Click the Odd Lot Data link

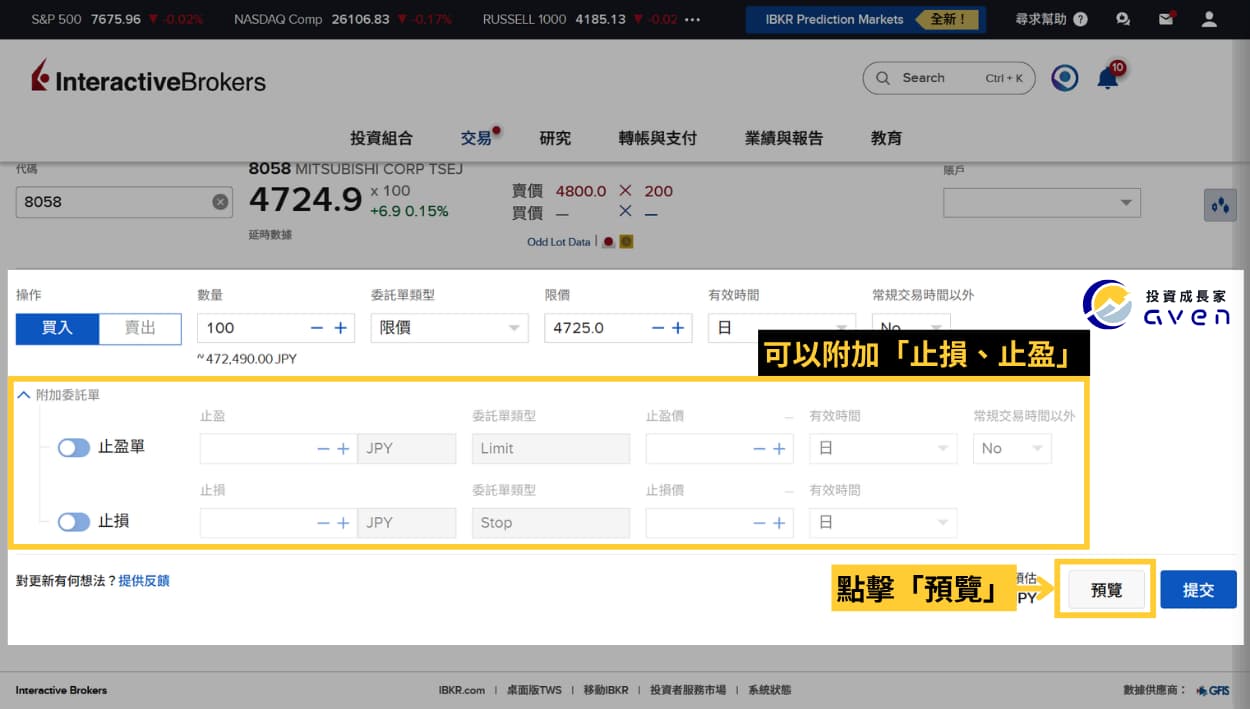click(559, 242)
